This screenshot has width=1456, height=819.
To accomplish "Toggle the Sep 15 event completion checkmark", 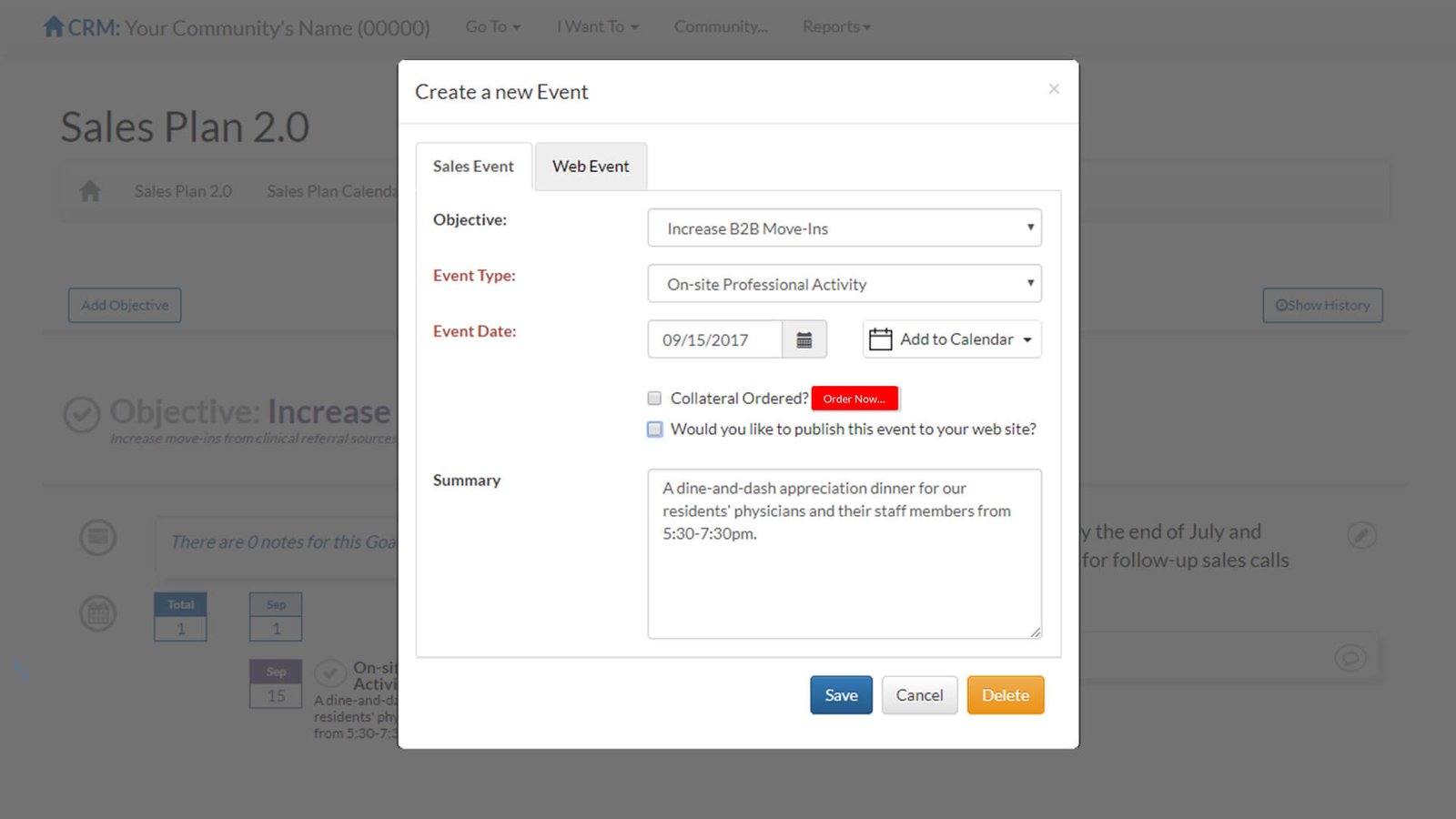I will click(329, 673).
